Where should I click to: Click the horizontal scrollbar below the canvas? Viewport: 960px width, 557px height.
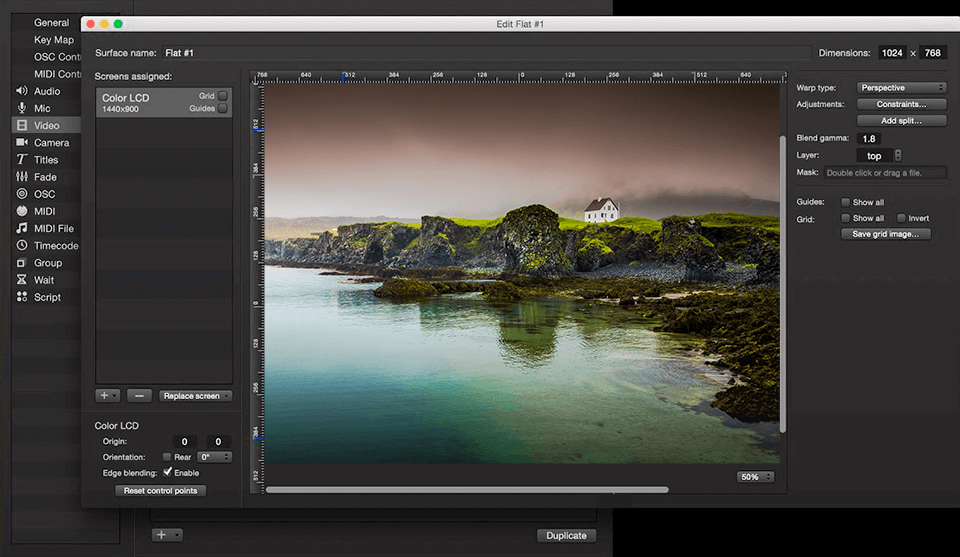click(467, 490)
